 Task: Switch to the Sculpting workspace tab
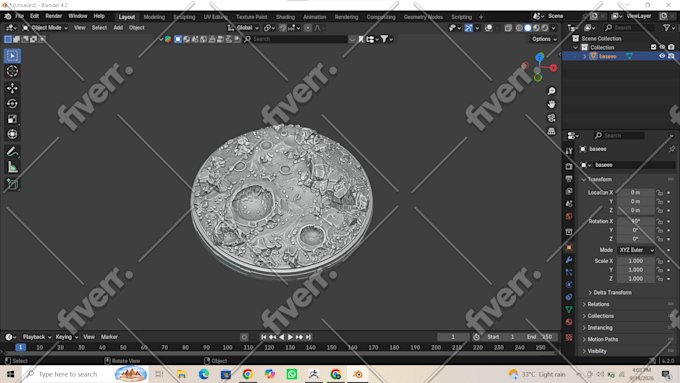(x=184, y=17)
